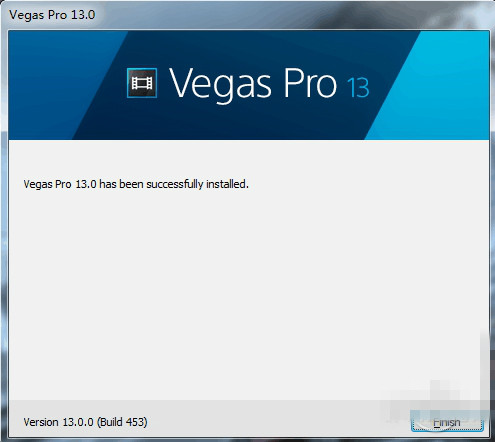The height and width of the screenshot is (442, 495).
Task: Click "Vegas Pro 13.0" at the start of the message
Action: pyautogui.click(x=60, y=184)
